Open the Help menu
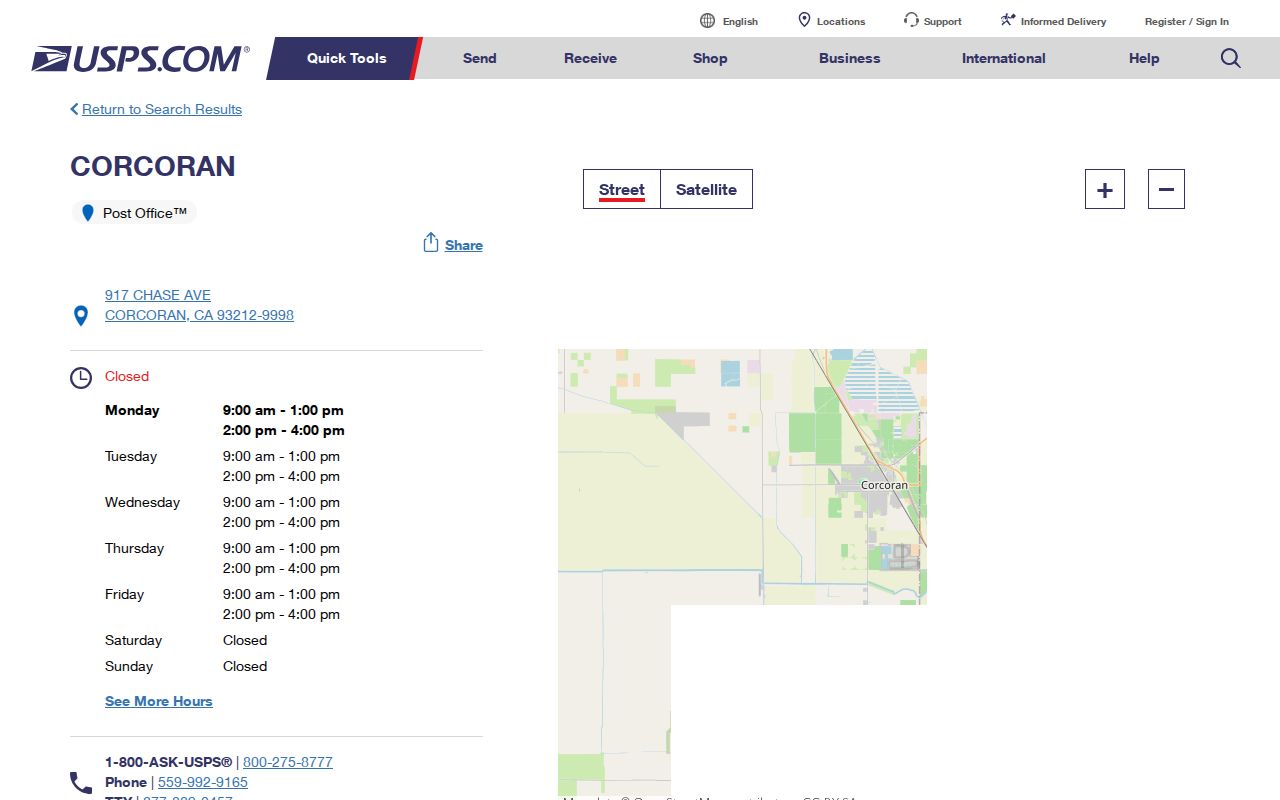Viewport: 1280px width, 800px height. tap(1144, 58)
